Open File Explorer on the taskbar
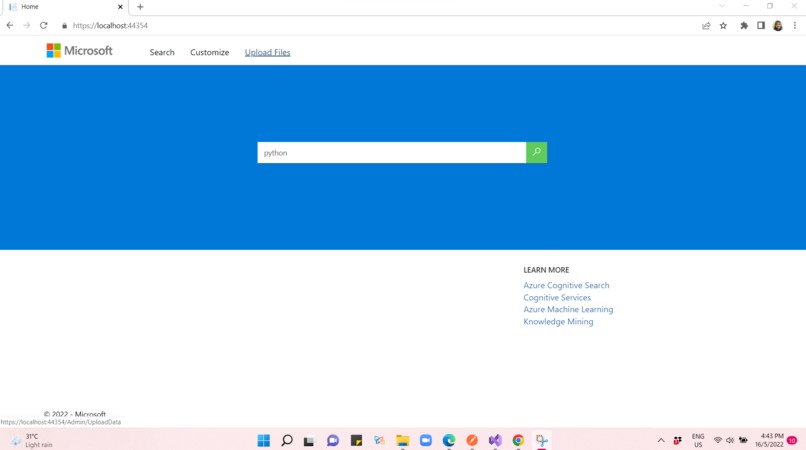Screen dimensions: 806x450 tap(402, 441)
